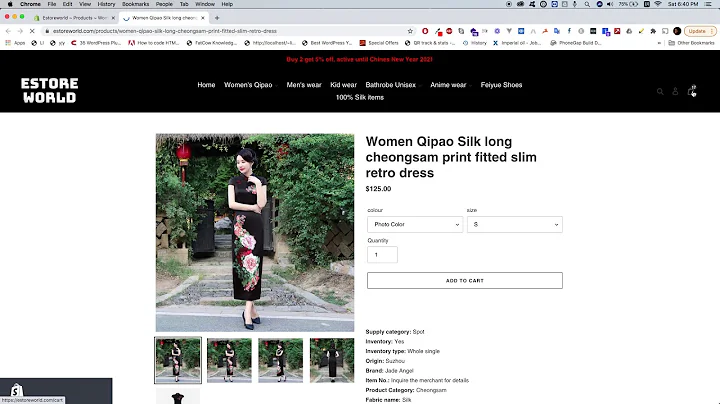Open the purple gear extension icon
This screenshot has width=720, height=404.
click(x=497, y=31)
